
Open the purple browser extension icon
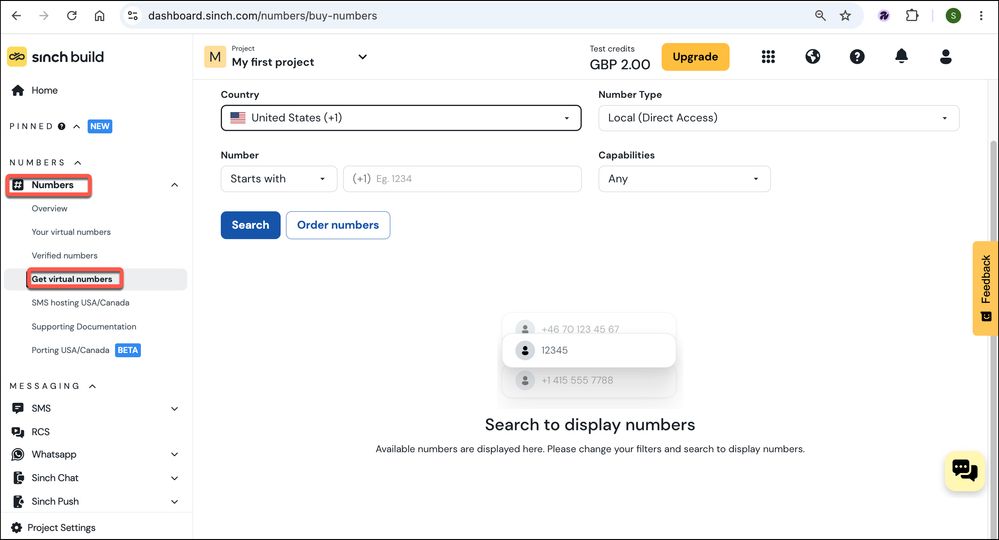point(884,15)
